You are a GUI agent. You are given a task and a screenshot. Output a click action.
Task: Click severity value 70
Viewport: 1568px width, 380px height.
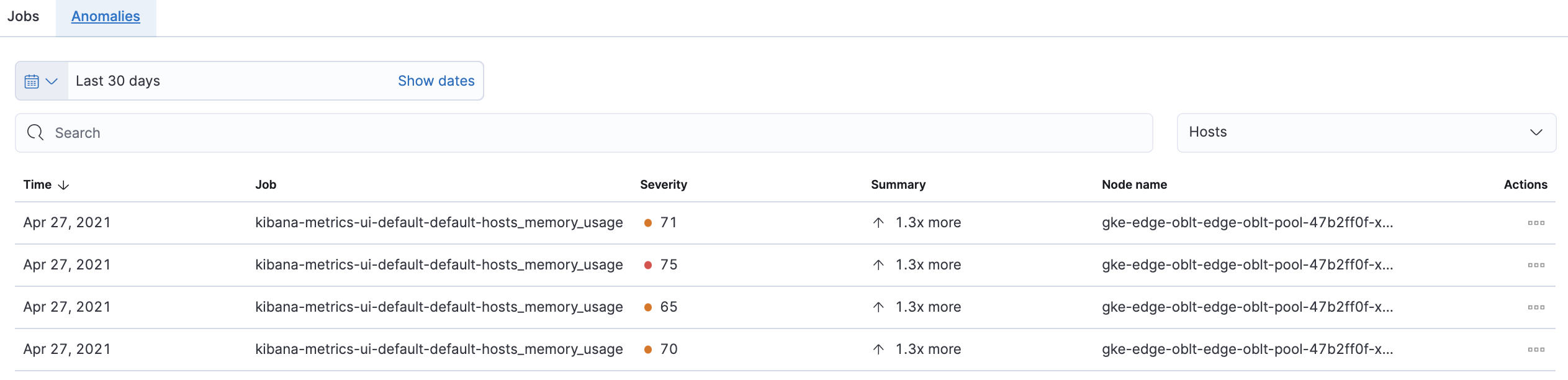point(669,349)
